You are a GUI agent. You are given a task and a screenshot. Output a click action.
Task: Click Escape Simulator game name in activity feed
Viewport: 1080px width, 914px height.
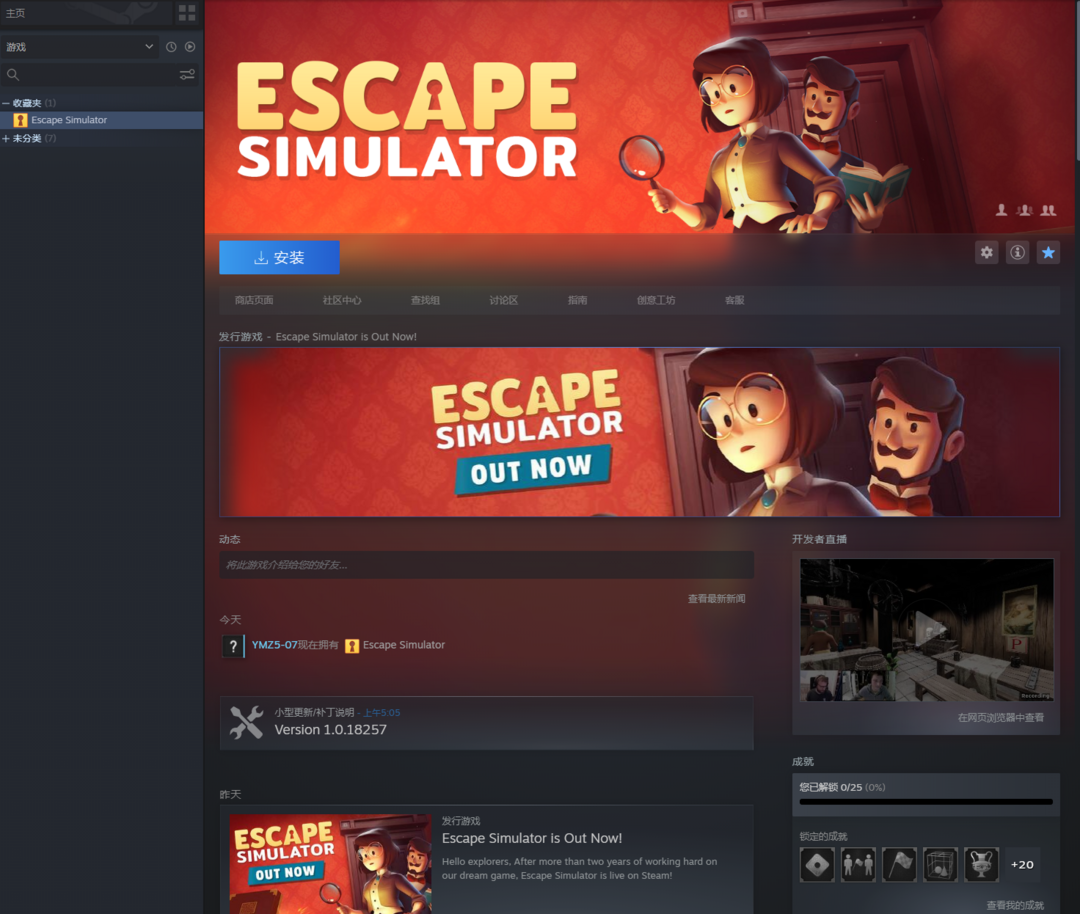coord(404,645)
